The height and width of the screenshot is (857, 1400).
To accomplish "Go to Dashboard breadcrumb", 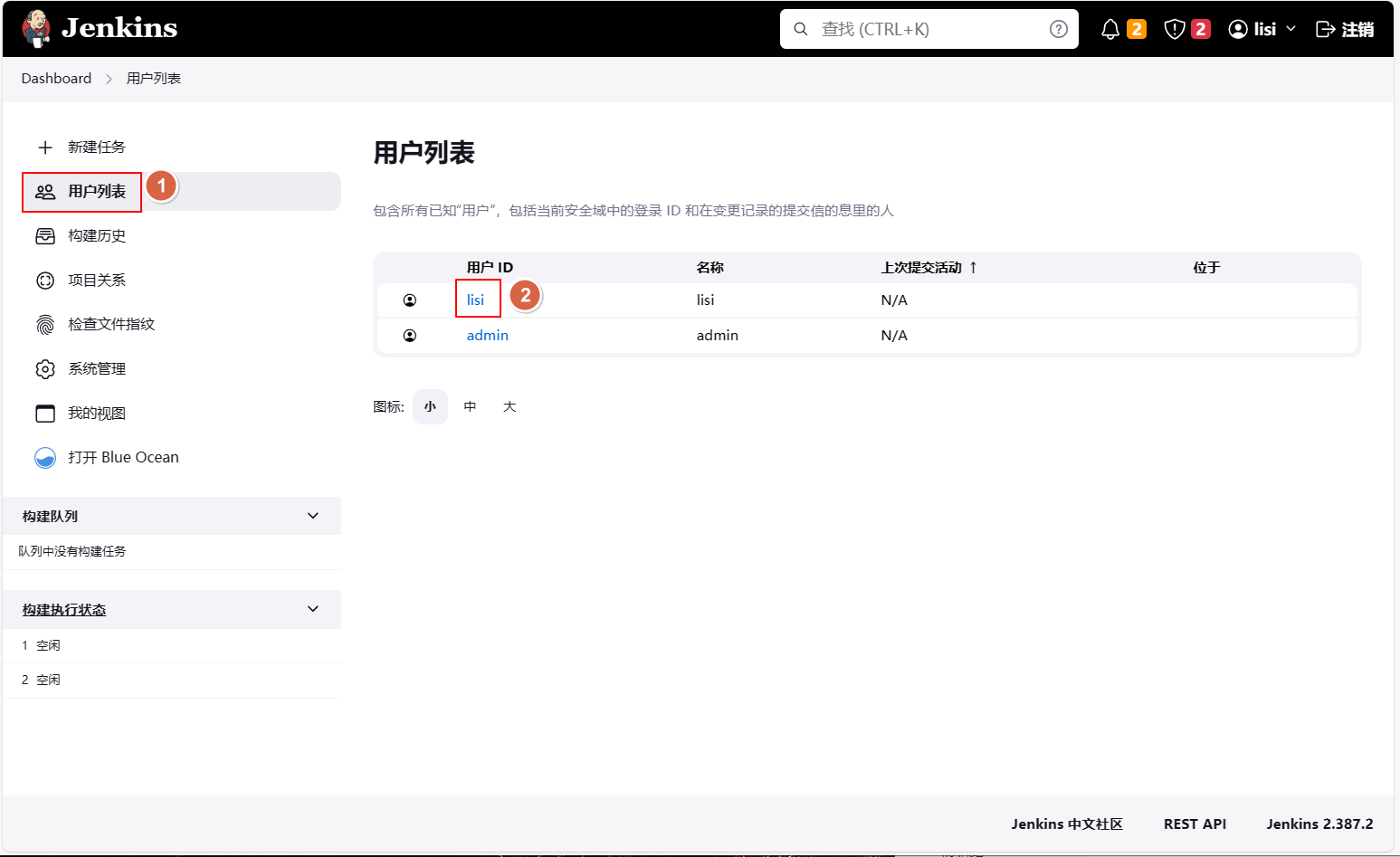I will [56, 79].
